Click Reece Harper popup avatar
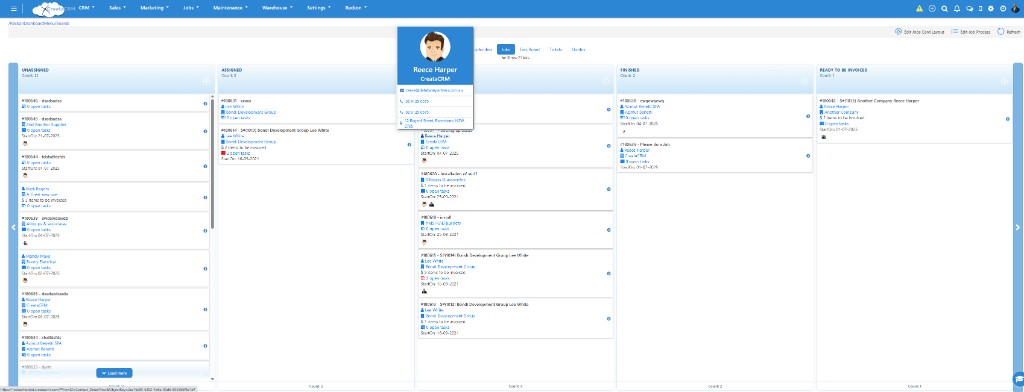Screen dimensions: 1024x392 coord(435,47)
